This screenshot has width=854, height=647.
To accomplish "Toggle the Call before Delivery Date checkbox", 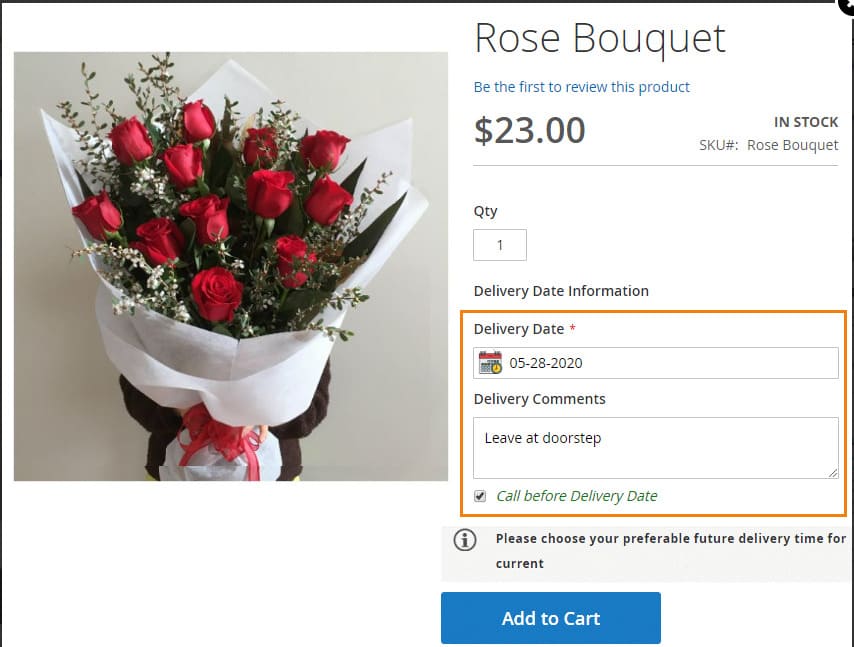I will pos(480,496).
